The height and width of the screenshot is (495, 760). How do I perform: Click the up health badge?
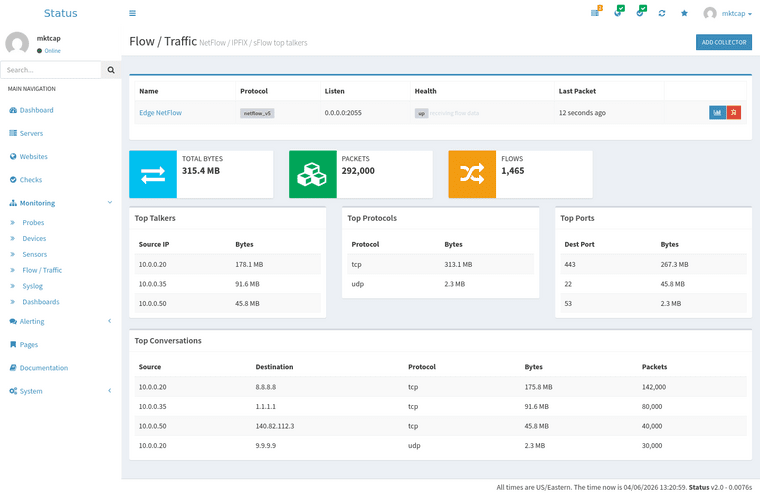pos(421,113)
